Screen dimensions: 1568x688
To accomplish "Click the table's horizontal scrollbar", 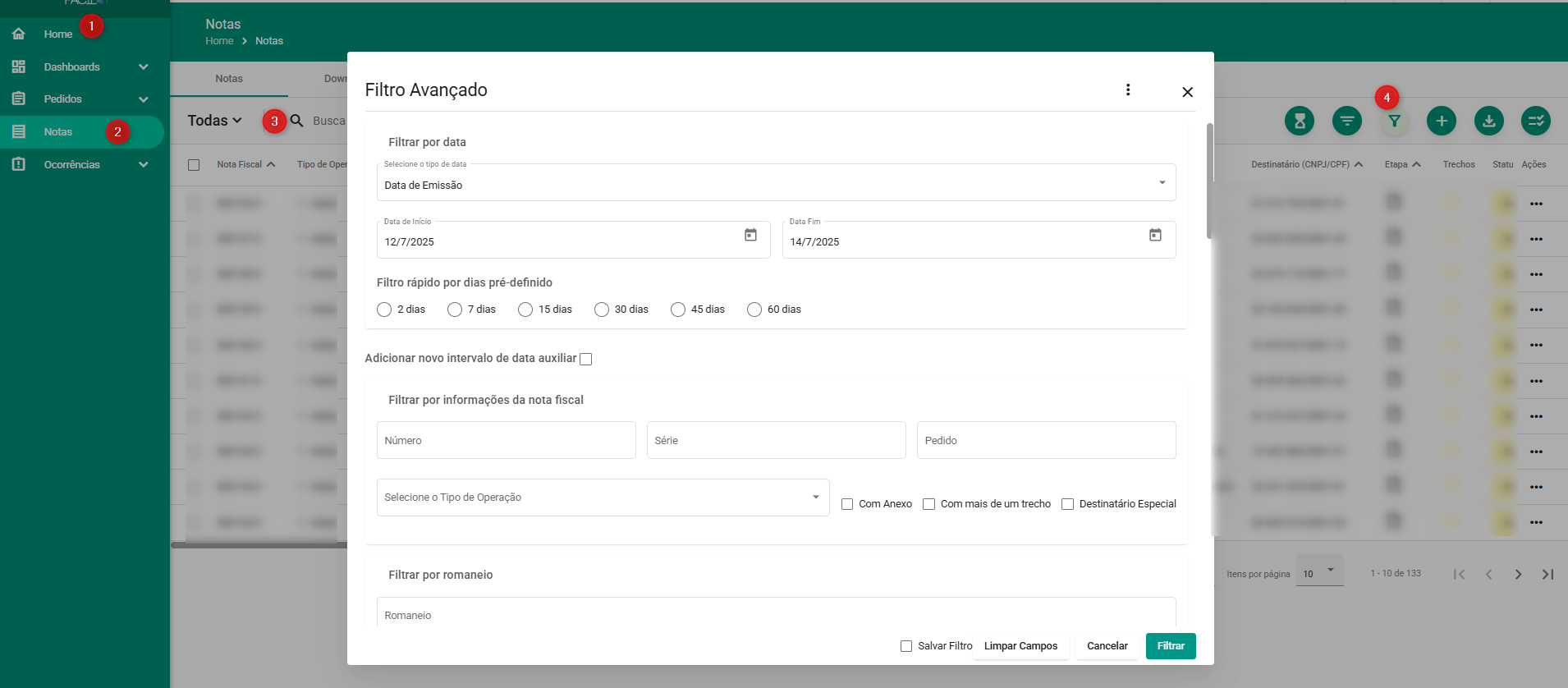I will pyautogui.click(x=259, y=545).
